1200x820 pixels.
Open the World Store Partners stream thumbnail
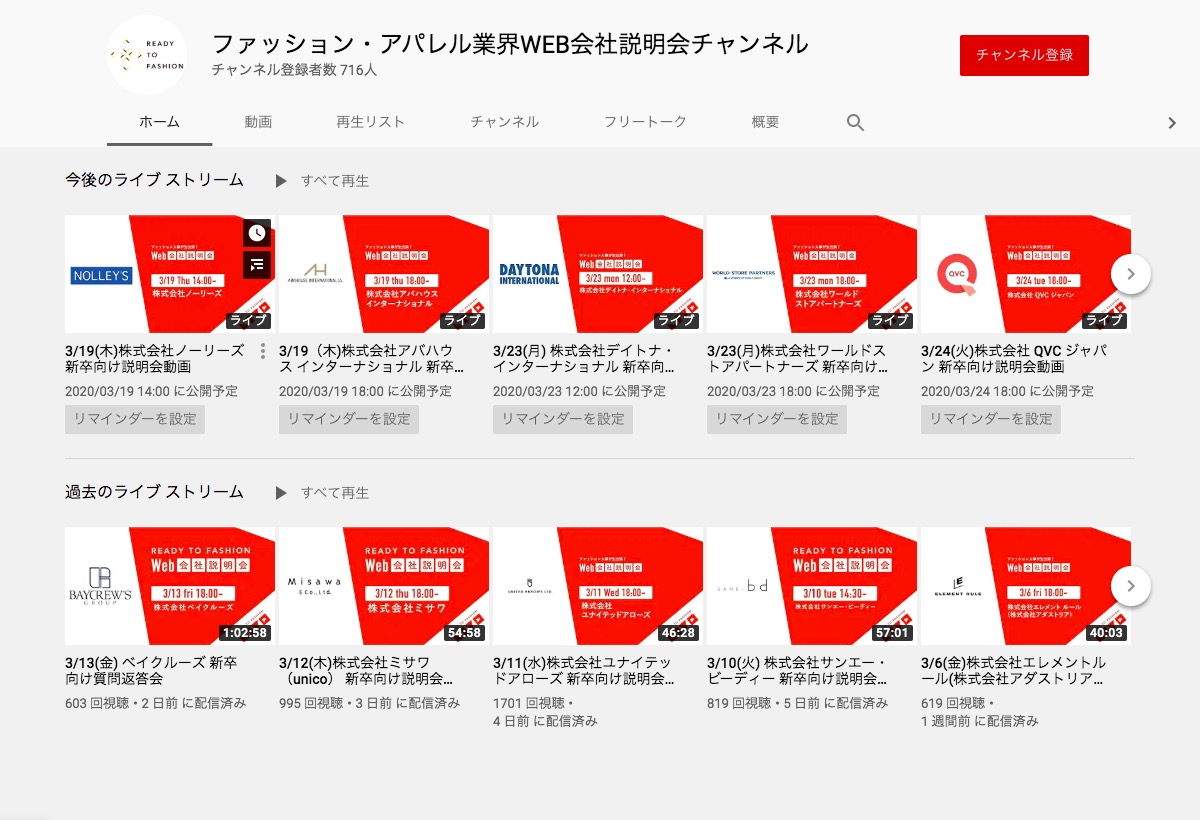tap(812, 274)
